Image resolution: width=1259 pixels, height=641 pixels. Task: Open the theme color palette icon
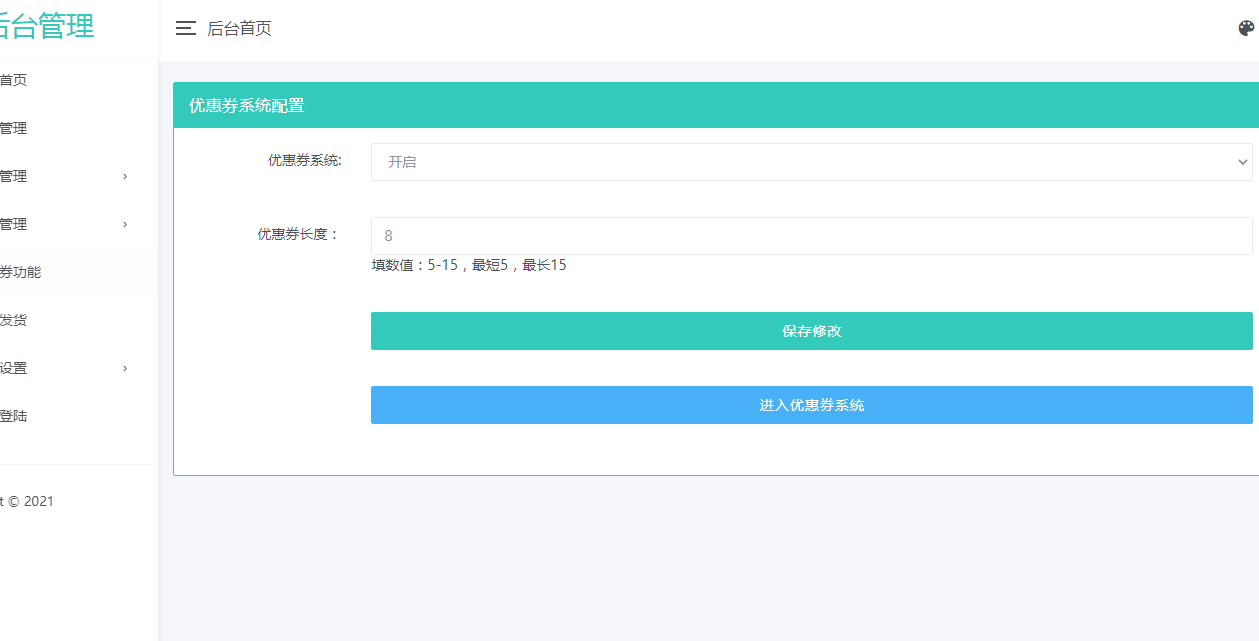click(1246, 28)
